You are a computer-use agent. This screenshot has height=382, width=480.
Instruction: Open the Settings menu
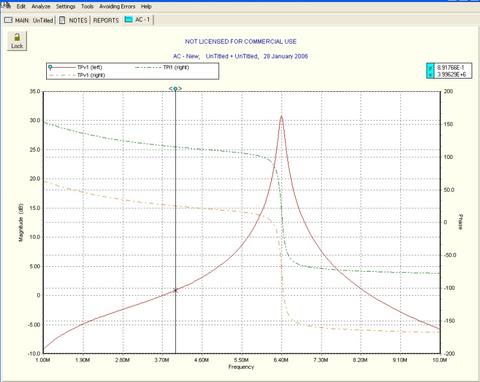(66, 6)
